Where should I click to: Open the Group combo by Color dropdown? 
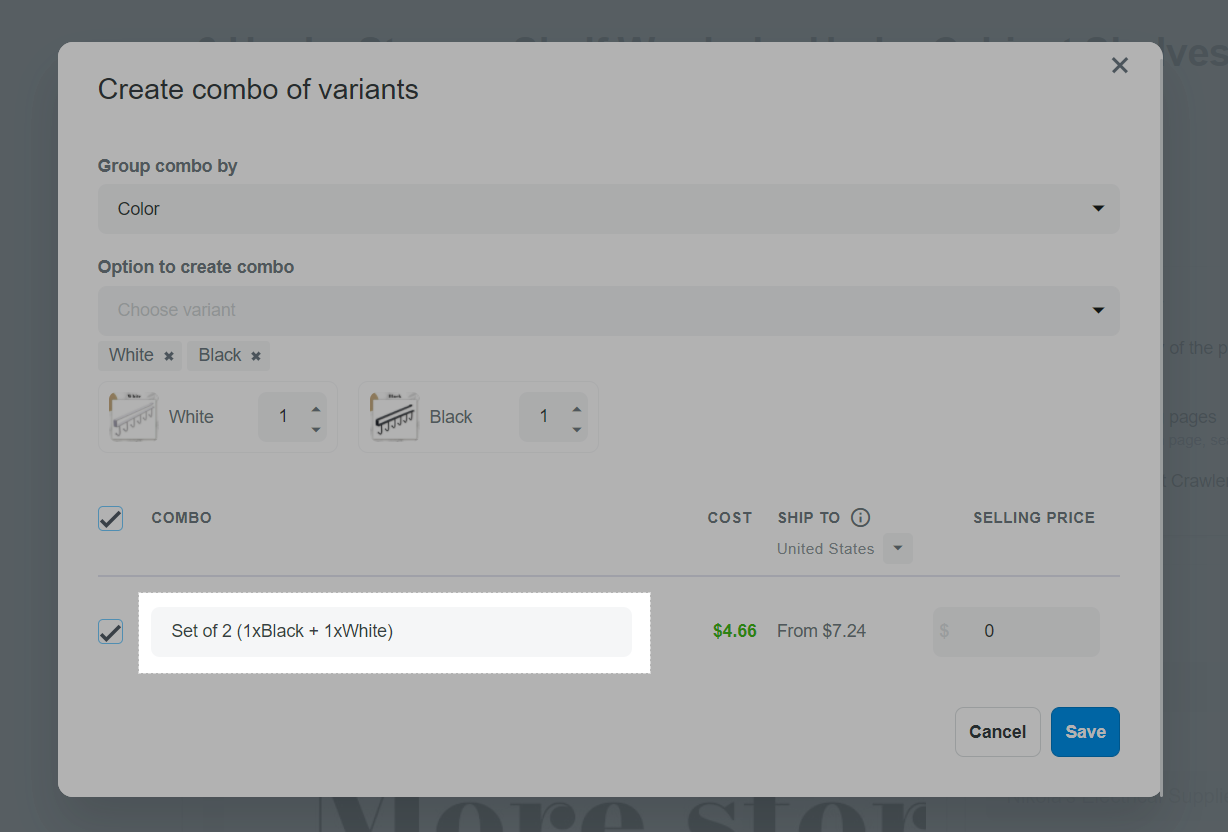click(x=608, y=209)
